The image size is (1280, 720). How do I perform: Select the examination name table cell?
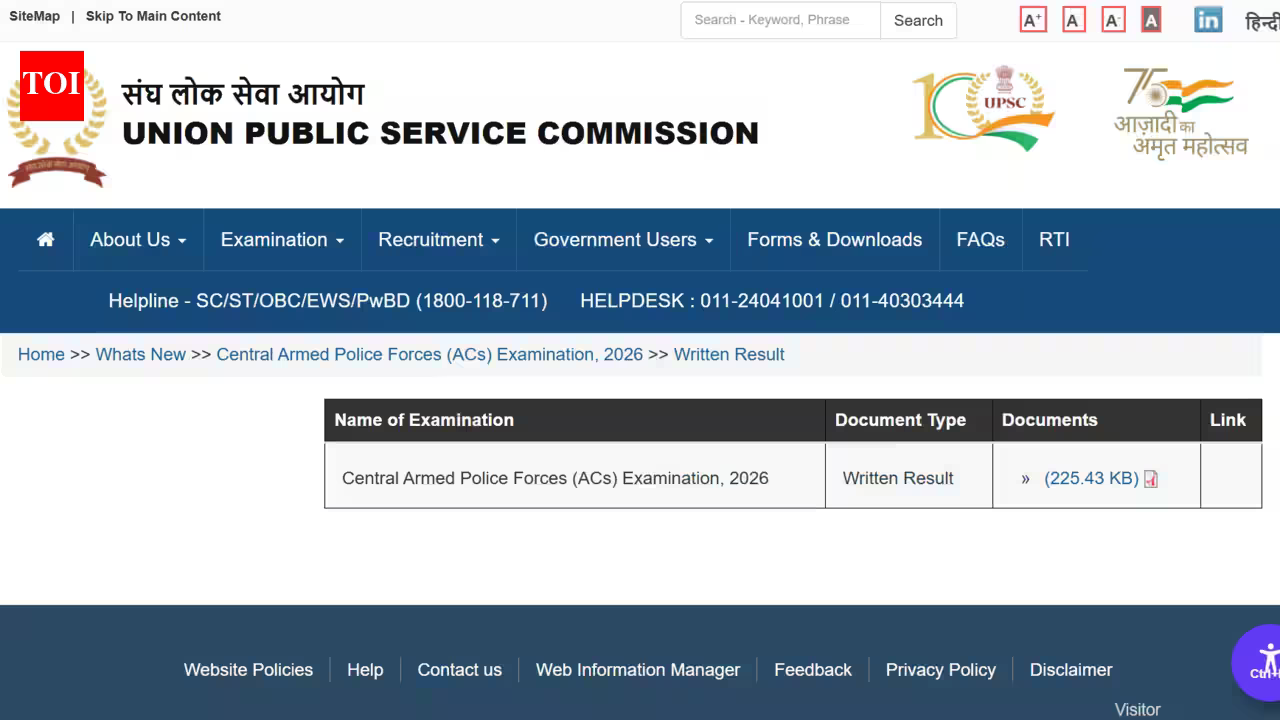[x=575, y=477]
